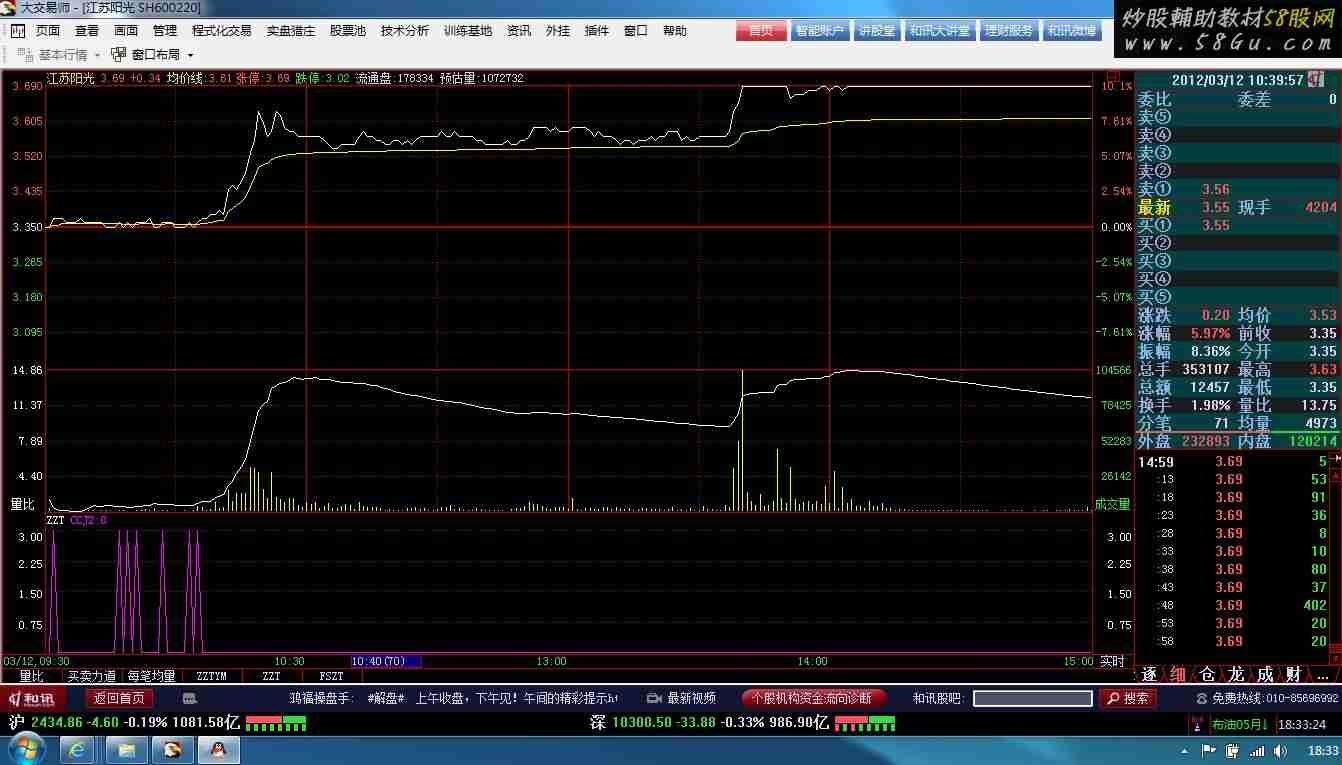Click the chart icon left of 页面 menu
The image size is (1342, 765).
click(x=19, y=31)
